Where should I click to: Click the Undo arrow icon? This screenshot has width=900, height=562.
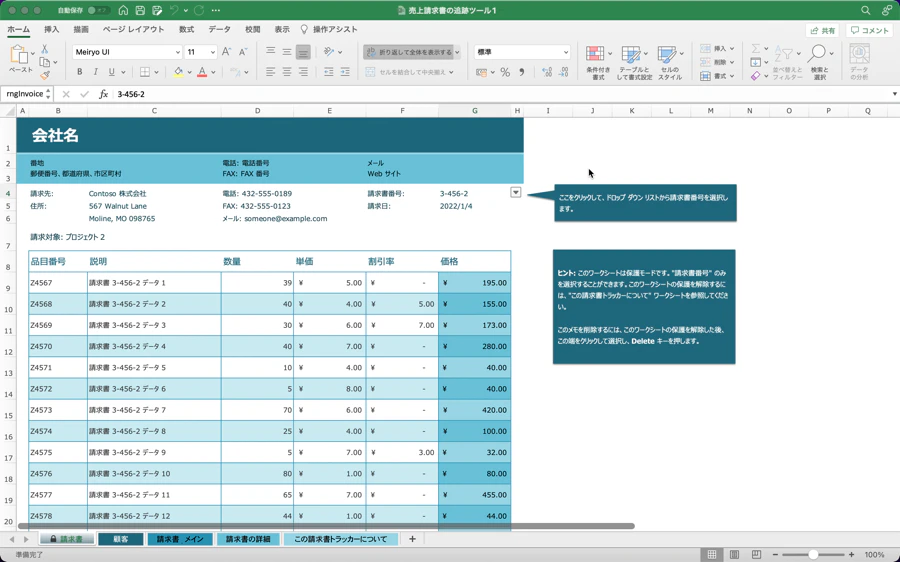point(174,10)
